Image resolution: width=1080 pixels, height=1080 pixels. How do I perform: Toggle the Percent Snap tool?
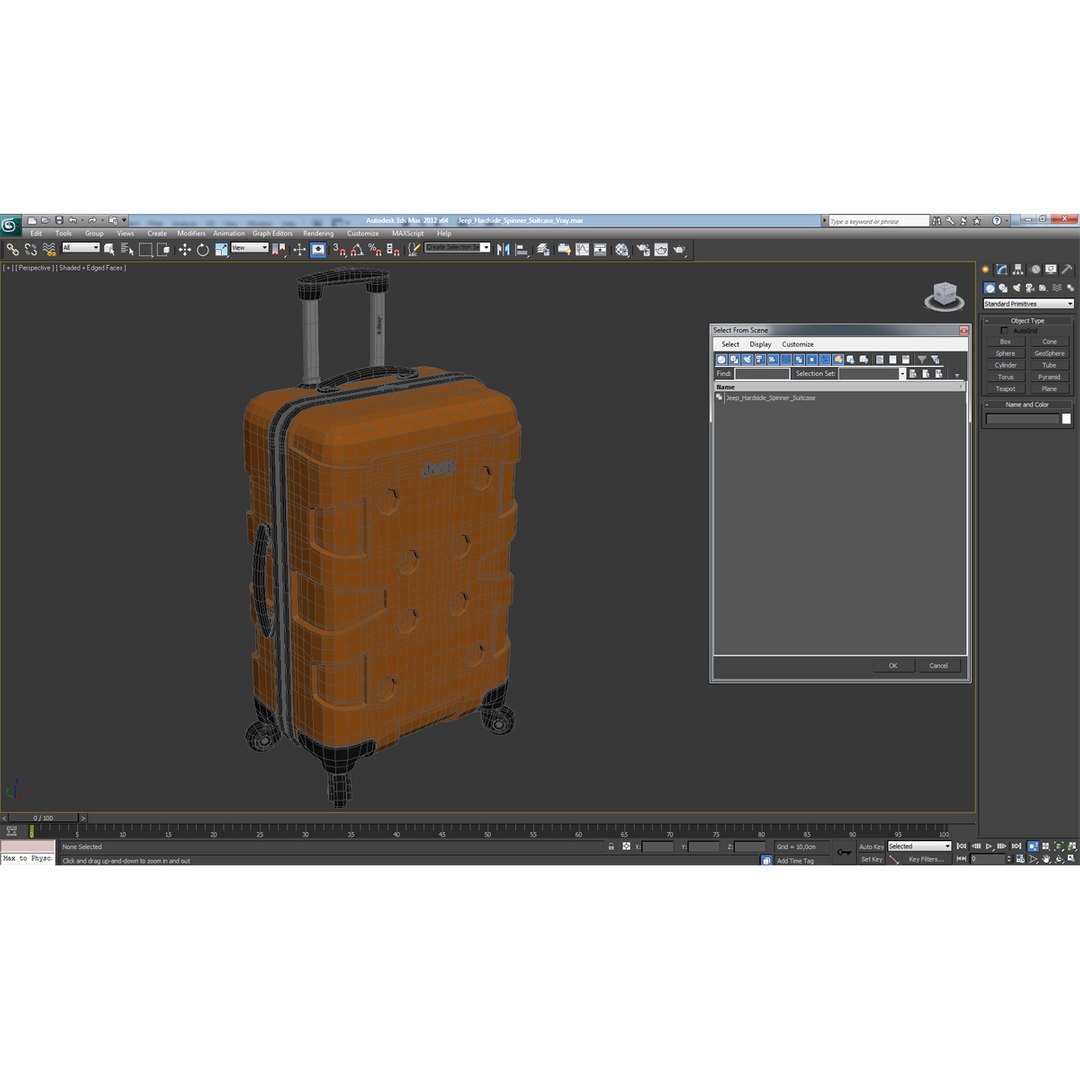pos(375,249)
